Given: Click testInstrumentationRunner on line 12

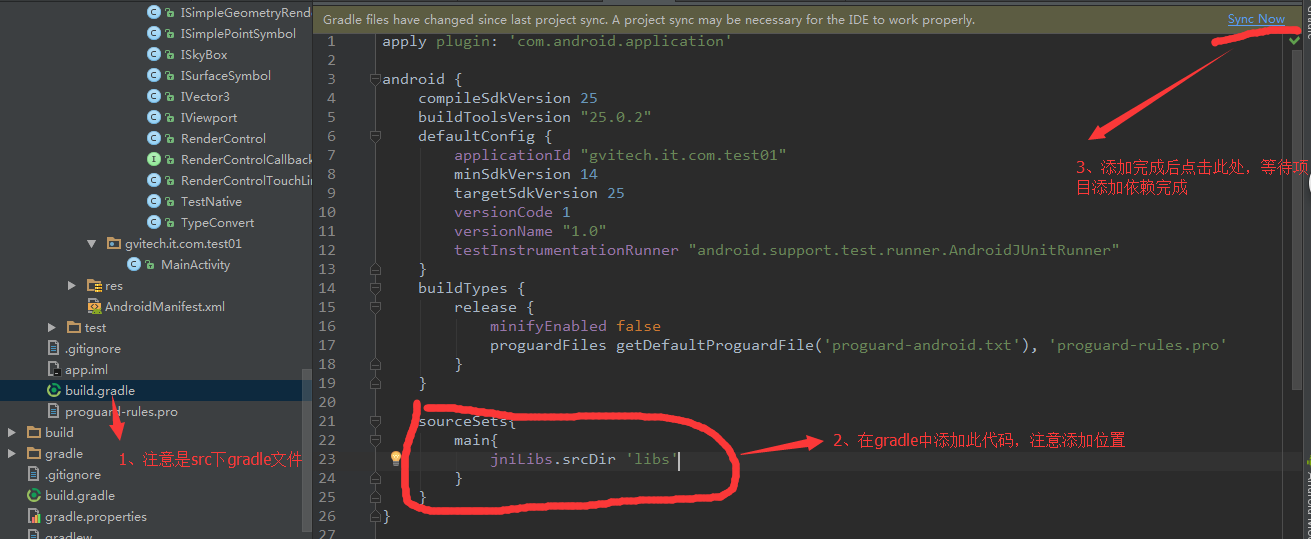Looking at the screenshot, I should (x=566, y=250).
